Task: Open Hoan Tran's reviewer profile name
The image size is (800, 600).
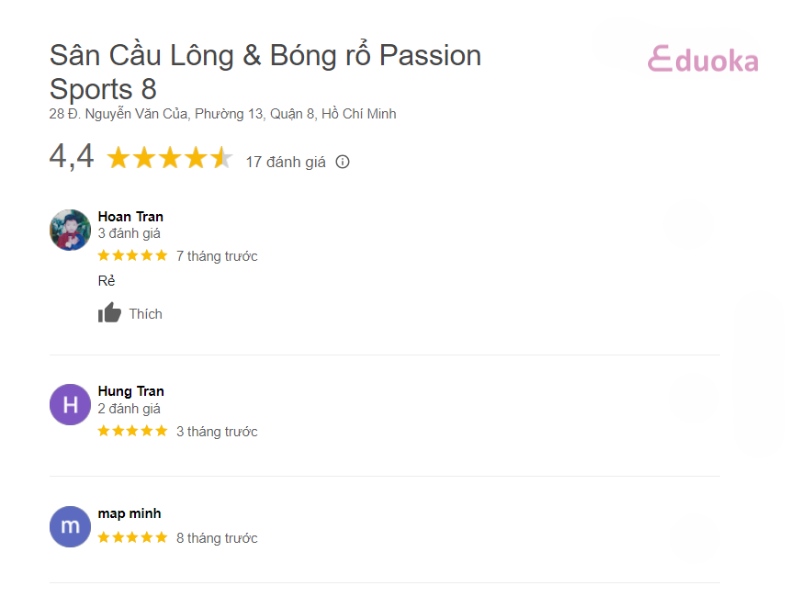Action: (130, 216)
